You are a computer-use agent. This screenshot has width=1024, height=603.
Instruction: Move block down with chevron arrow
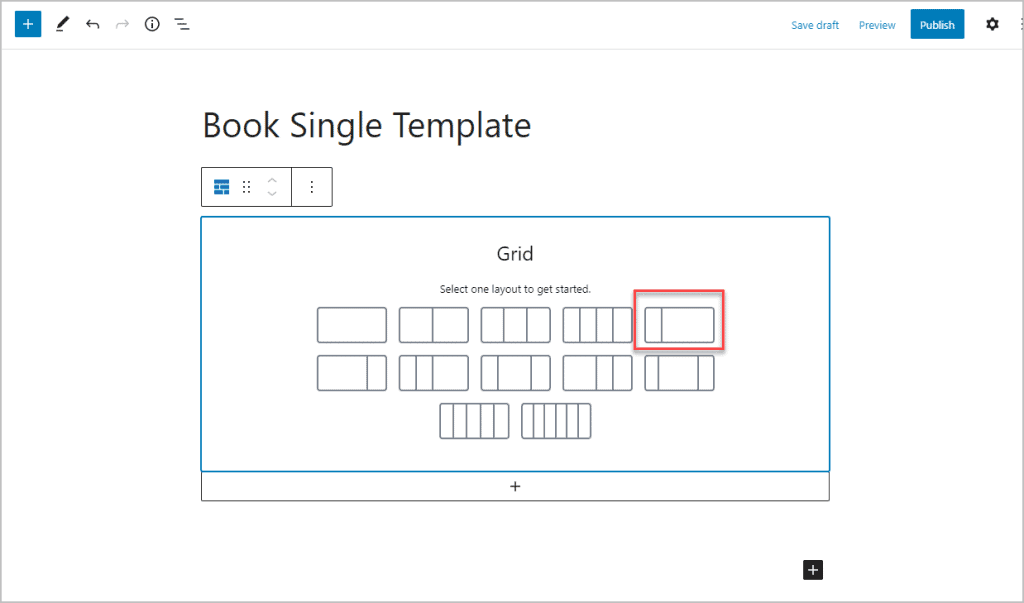point(272,193)
